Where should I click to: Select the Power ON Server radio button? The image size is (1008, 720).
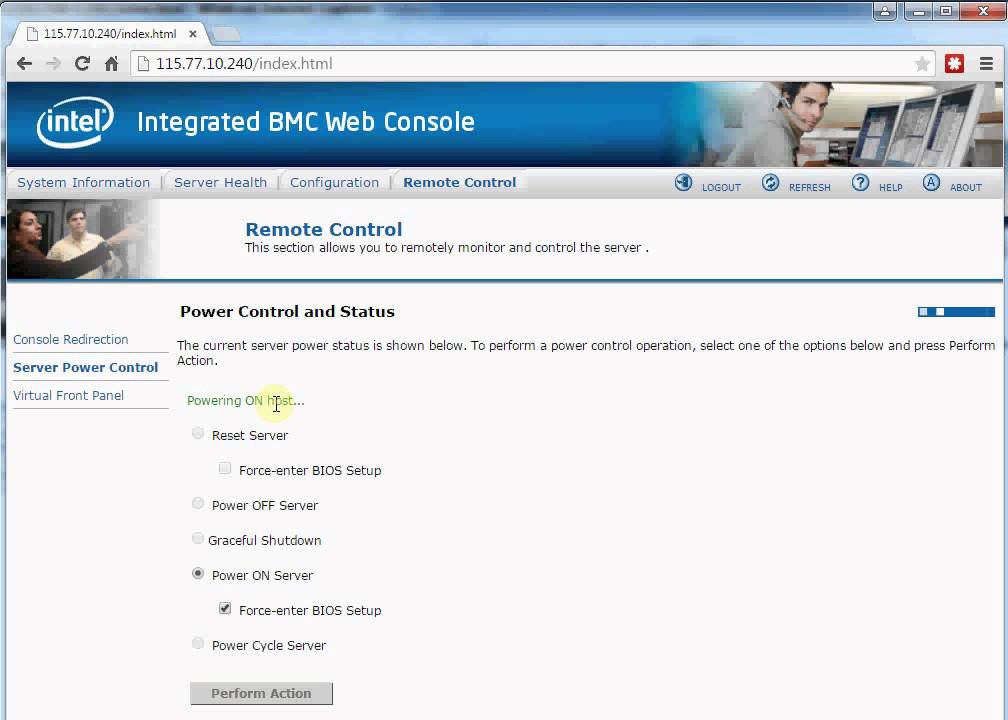coord(198,573)
